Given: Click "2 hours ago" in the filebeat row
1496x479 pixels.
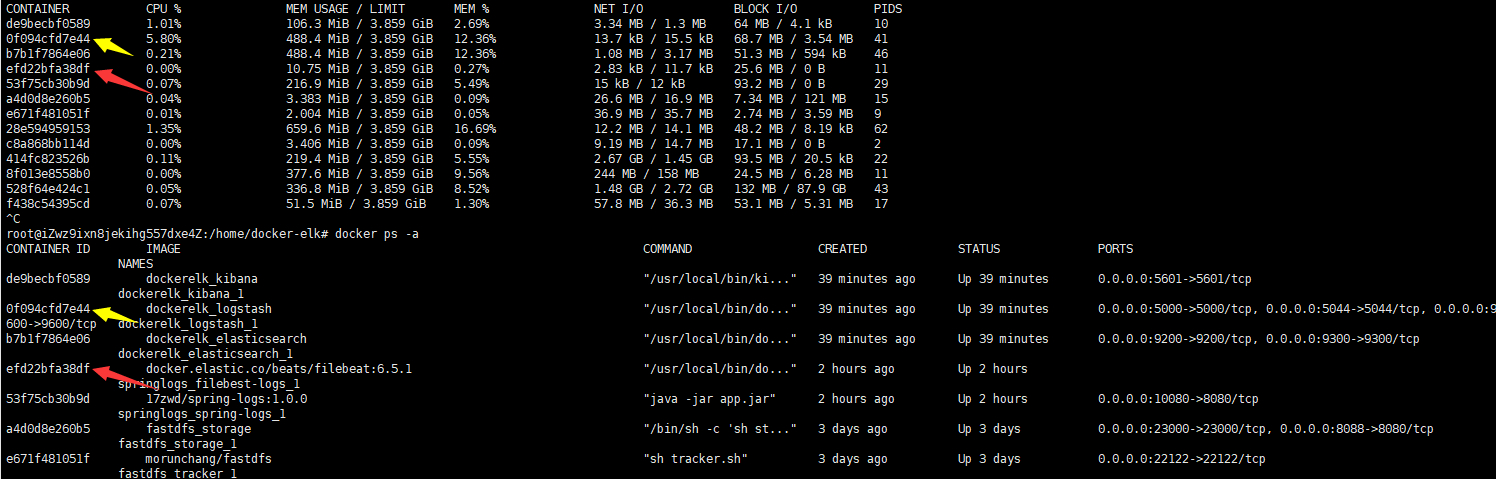Looking at the screenshot, I should pyautogui.click(x=856, y=368).
